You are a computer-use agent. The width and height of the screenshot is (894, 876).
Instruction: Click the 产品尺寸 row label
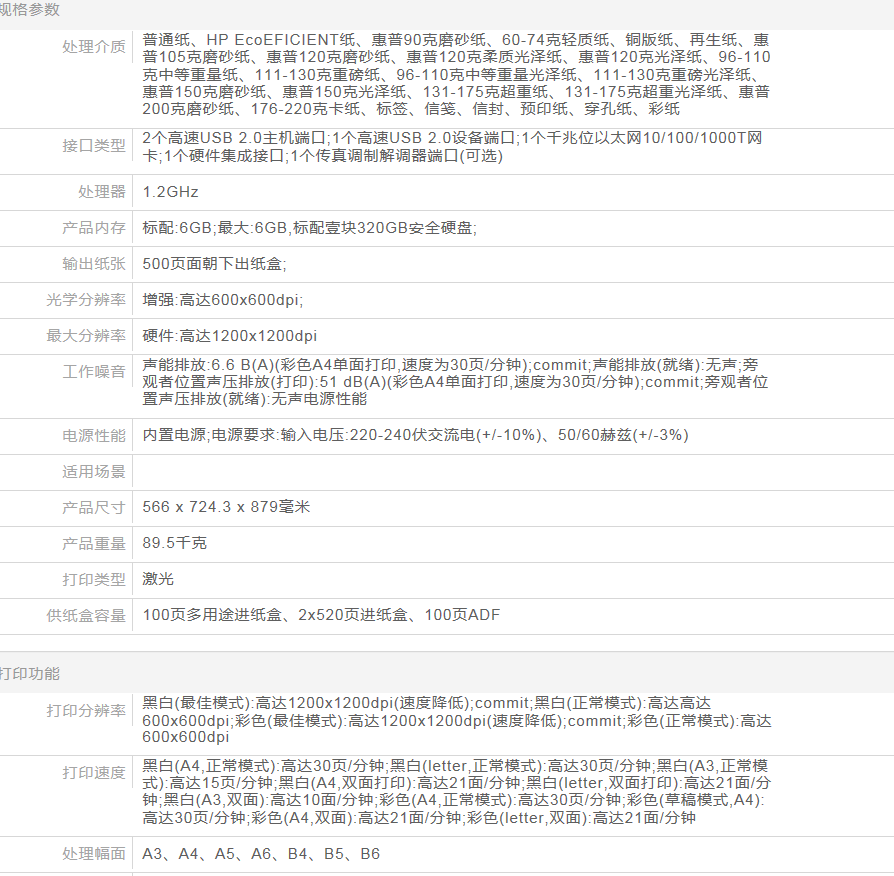[x=94, y=507]
